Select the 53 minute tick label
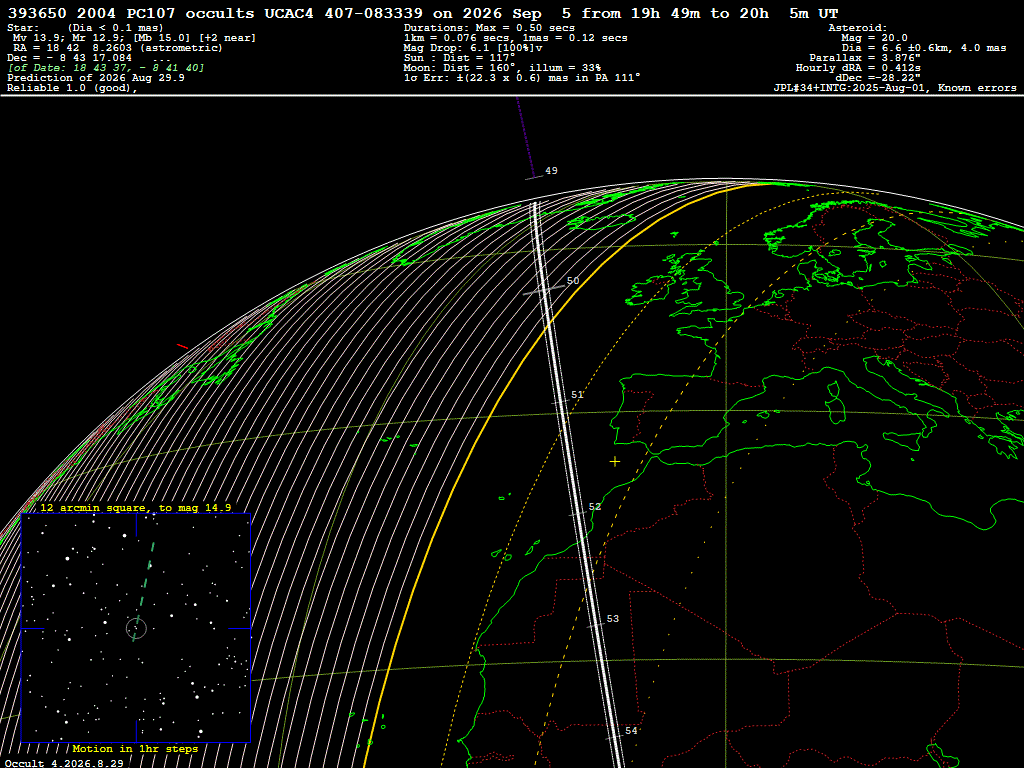The width and height of the screenshot is (1024, 768). [613, 618]
